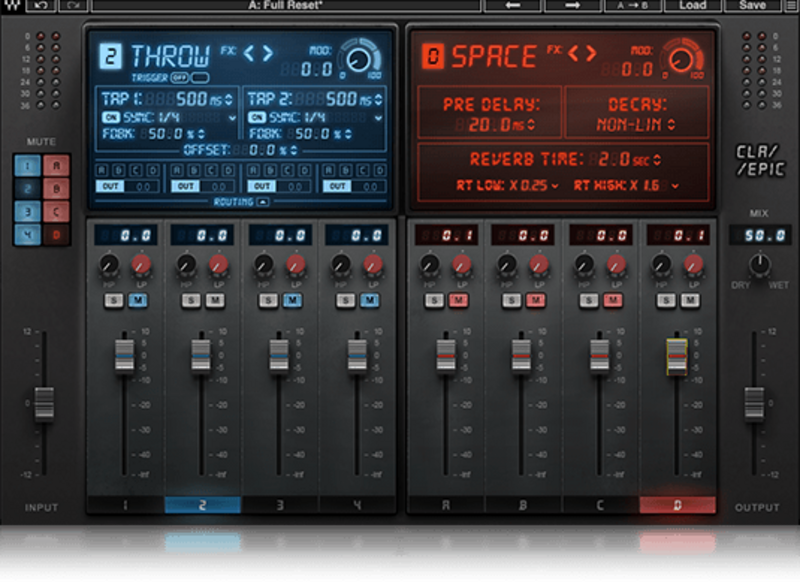Image resolution: width=800 pixels, height=582 pixels.
Task: Toggle mute for reverb D in MUTE grid
Action: tap(55, 235)
